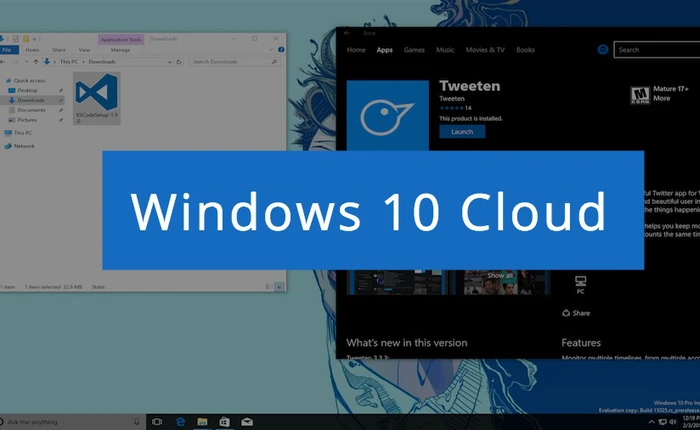Select Quick access in the navigation pane
Screen dimensions: 700x430
pos(25,80)
